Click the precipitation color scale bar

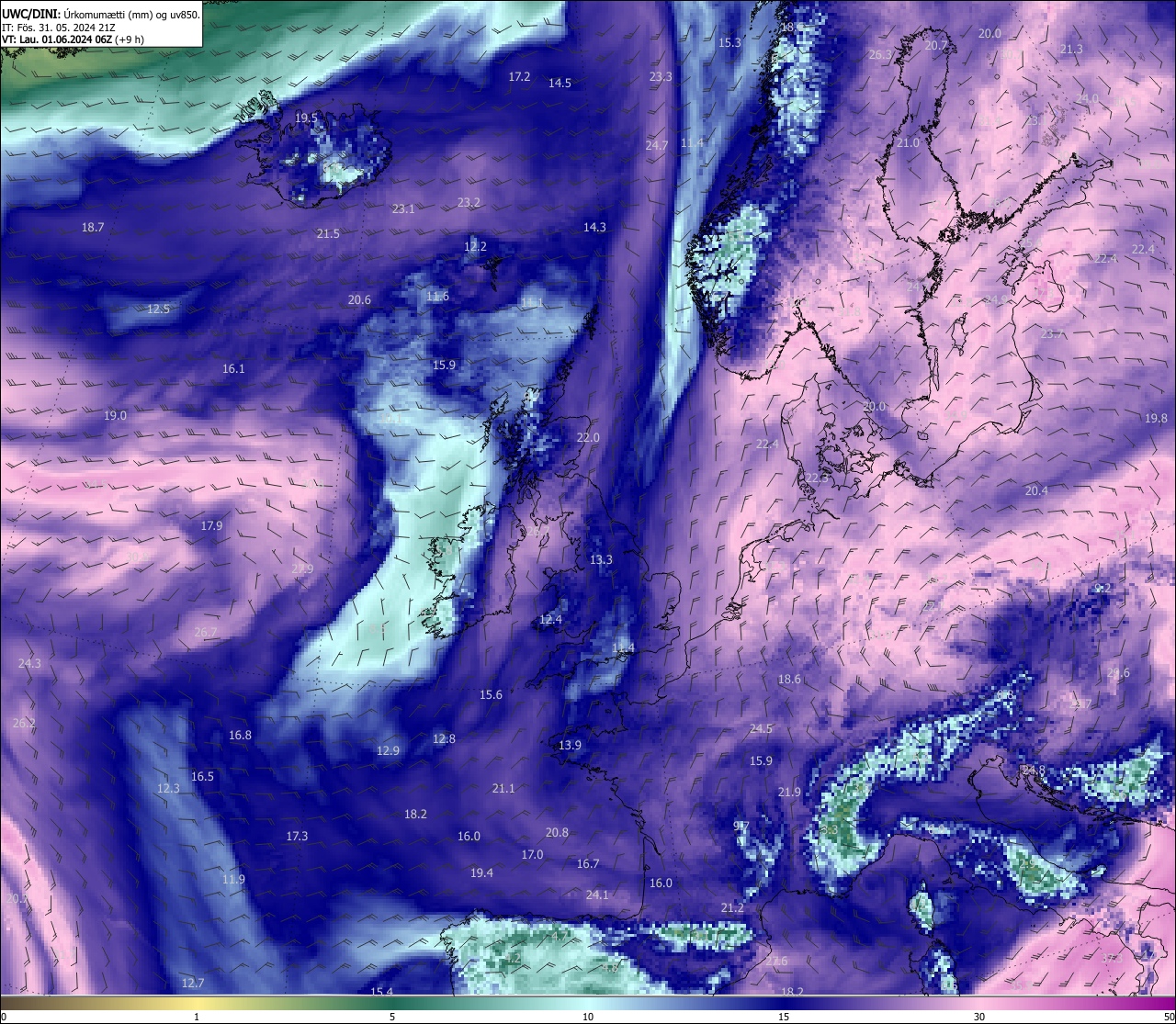click(588, 1002)
